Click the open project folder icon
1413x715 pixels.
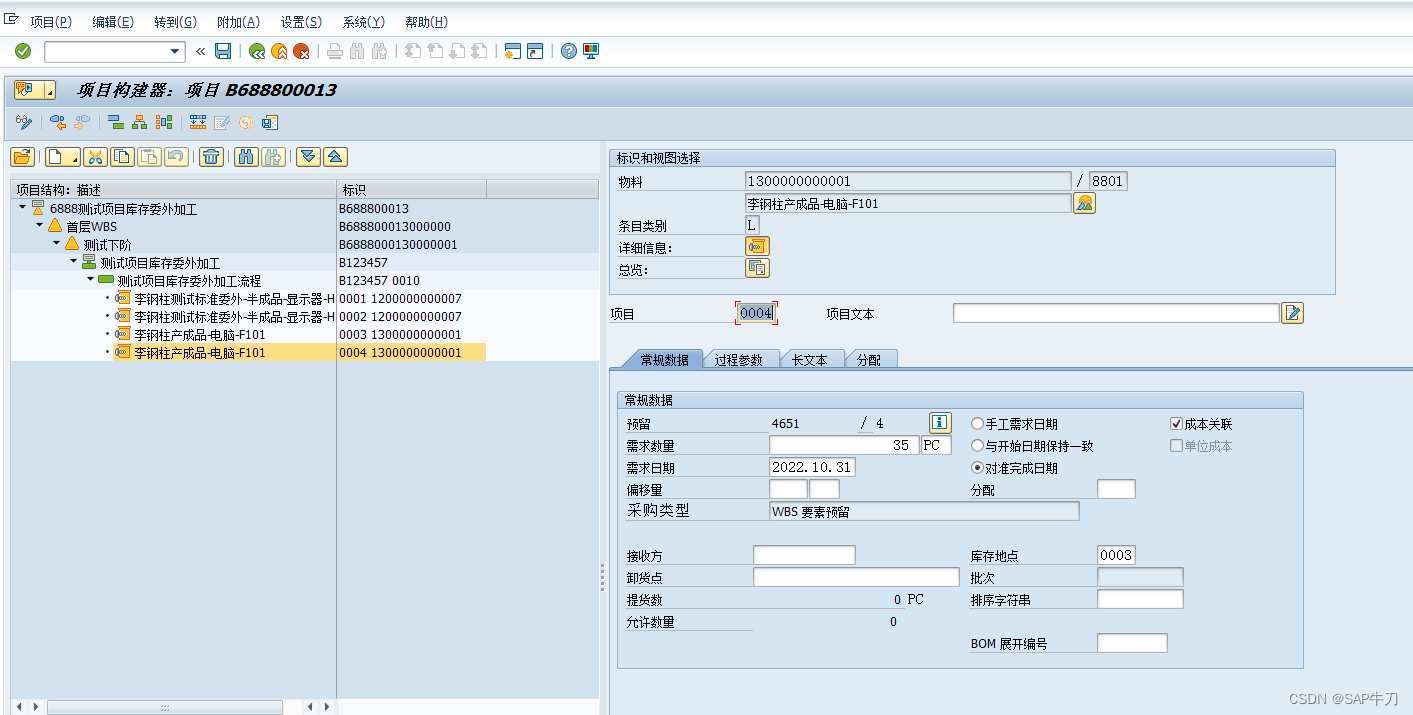pyautogui.click(x=22, y=156)
